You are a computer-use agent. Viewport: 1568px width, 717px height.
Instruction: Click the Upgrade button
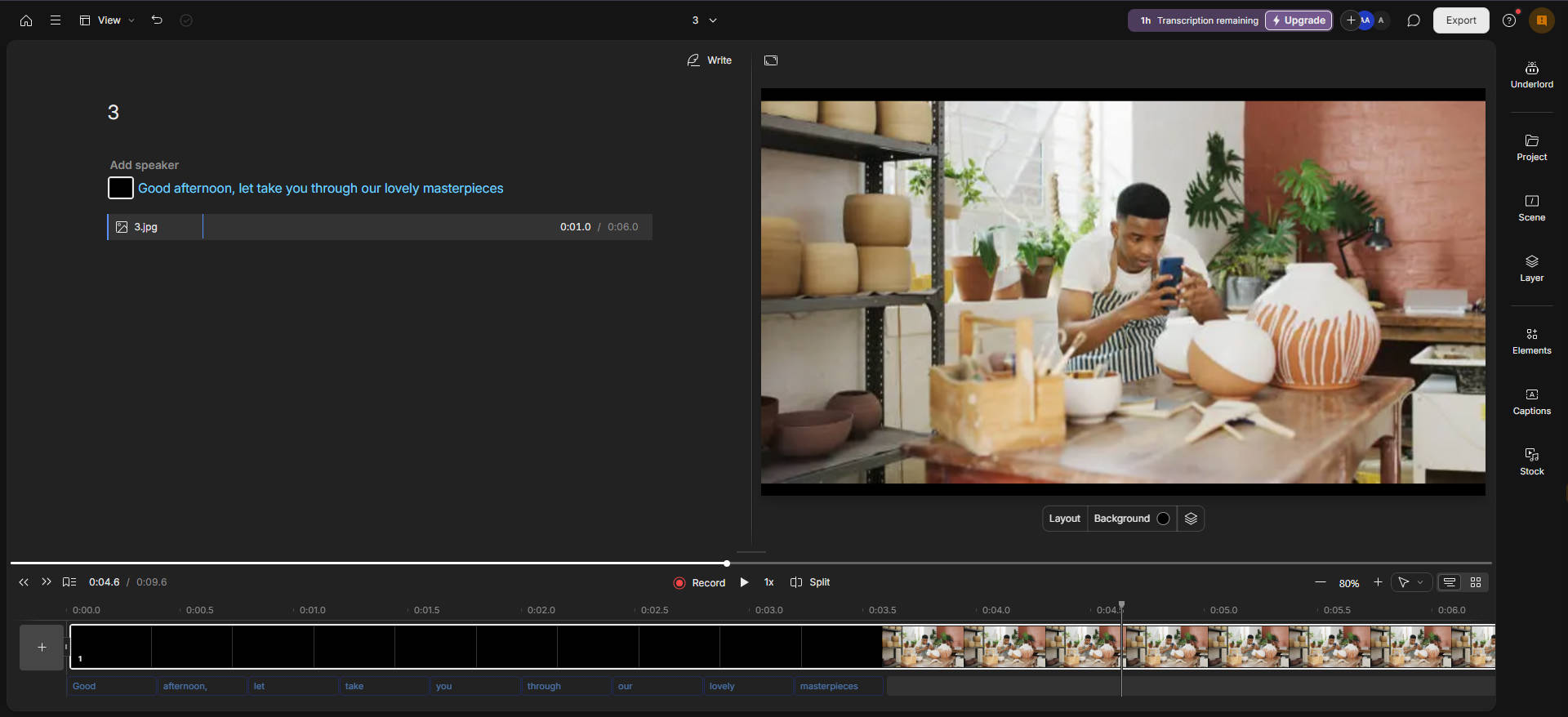[x=1298, y=20]
